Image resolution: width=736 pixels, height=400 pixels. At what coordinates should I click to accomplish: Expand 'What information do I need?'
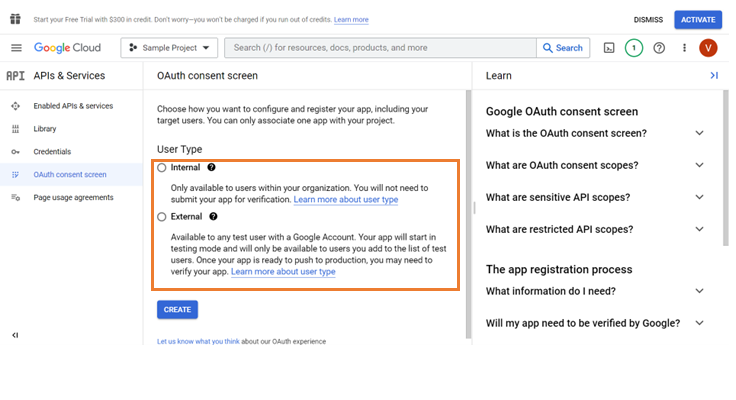(x=699, y=291)
